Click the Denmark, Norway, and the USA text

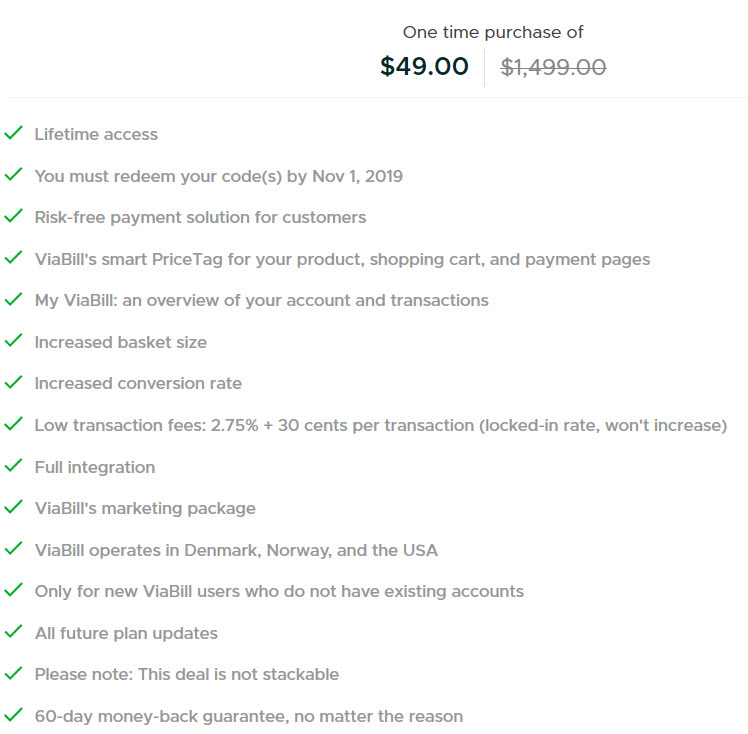click(311, 550)
